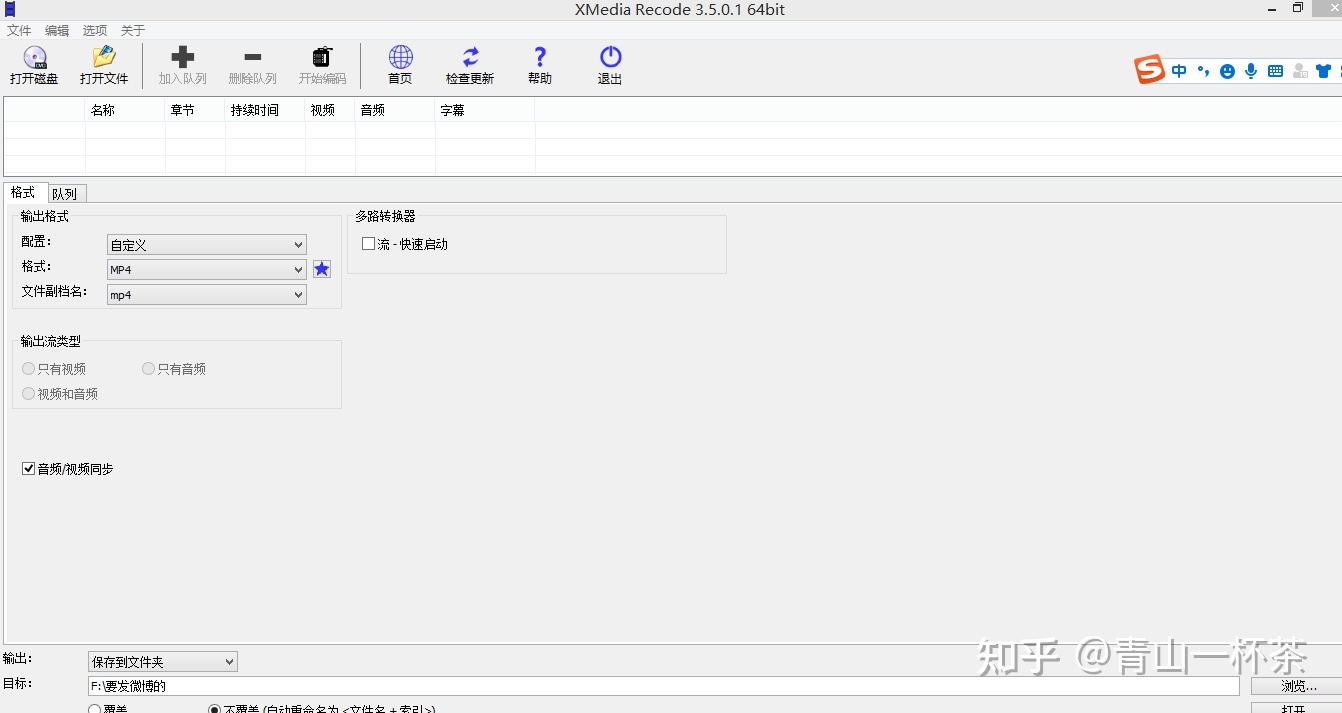This screenshot has width=1342, height=713.
Task: Click the Sogou microphone voice input icon
Action: [x=1251, y=71]
